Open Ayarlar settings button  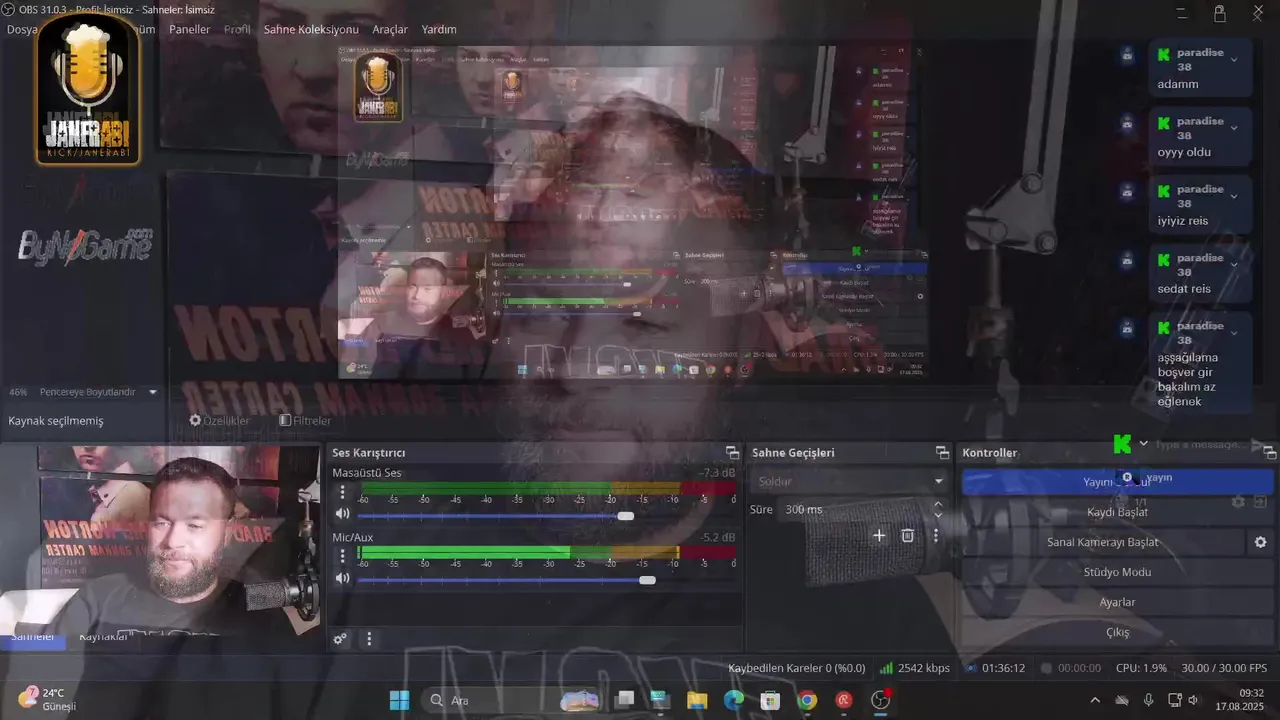coord(1117,602)
